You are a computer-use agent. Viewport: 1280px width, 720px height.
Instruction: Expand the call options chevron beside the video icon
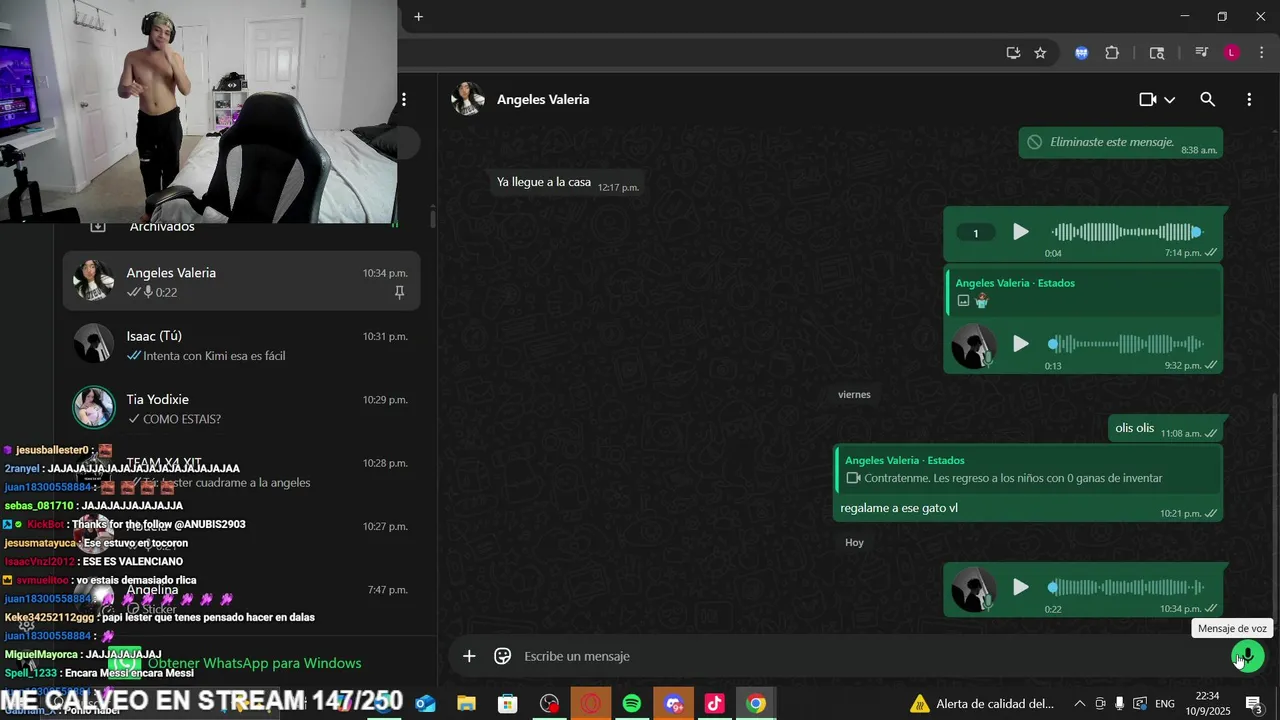pyautogui.click(x=1169, y=100)
